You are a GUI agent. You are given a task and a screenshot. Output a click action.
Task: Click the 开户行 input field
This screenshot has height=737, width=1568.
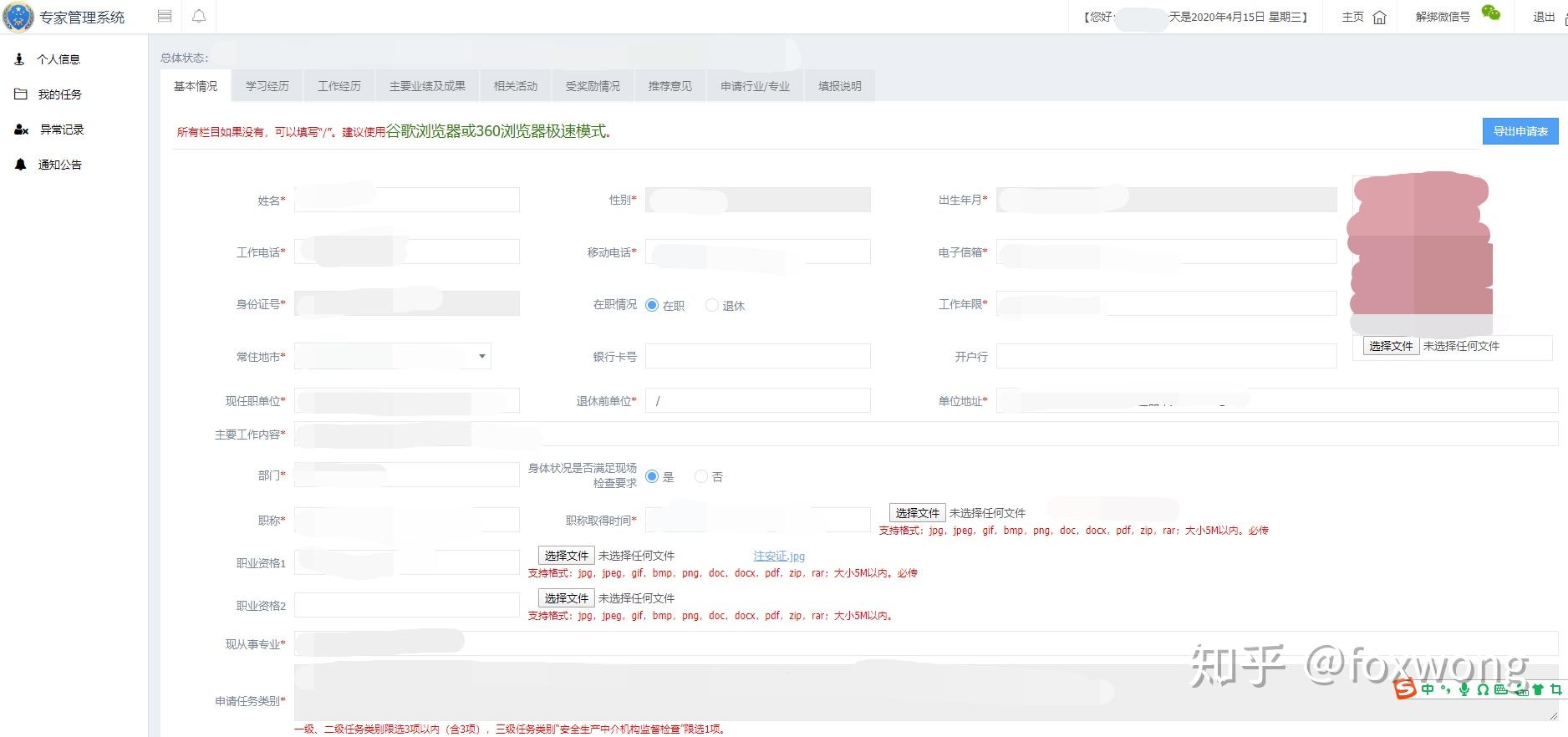coord(1167,356)
